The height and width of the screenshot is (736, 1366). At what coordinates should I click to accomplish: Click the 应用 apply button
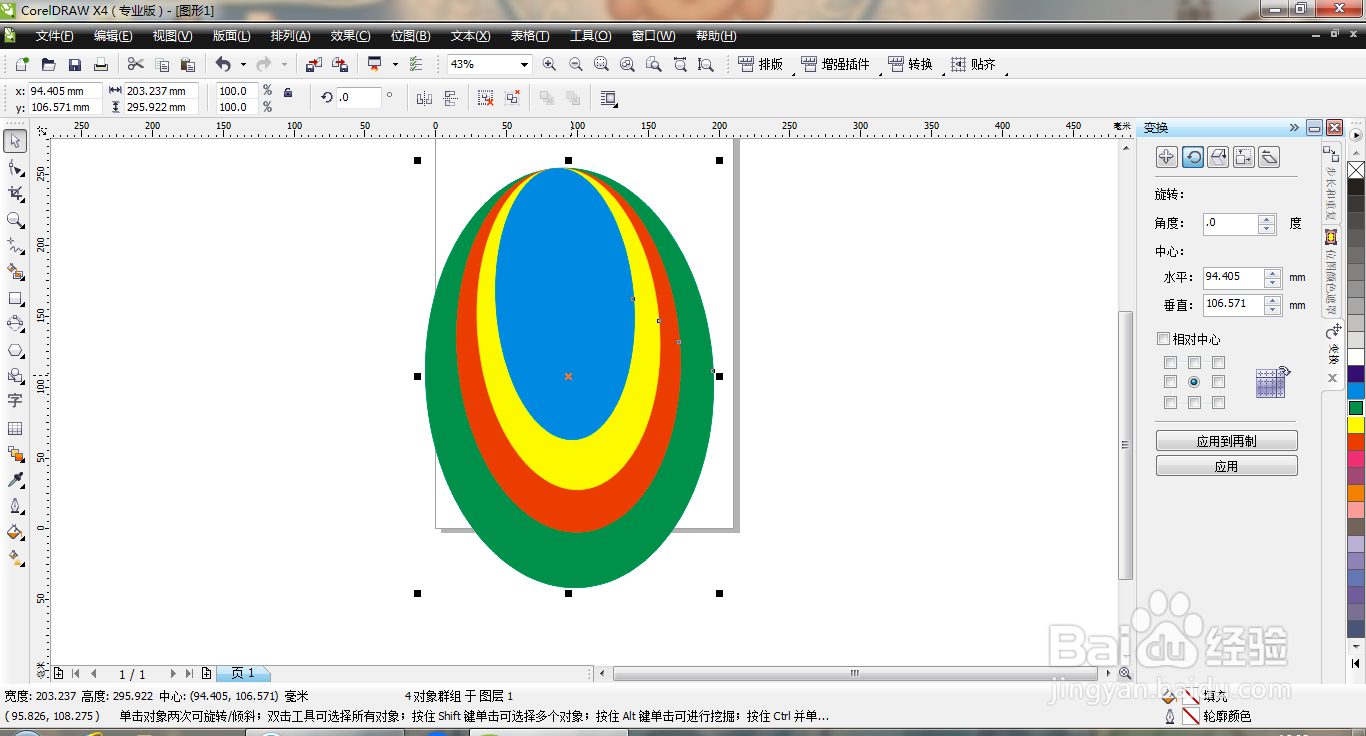tap(1227, 466)
